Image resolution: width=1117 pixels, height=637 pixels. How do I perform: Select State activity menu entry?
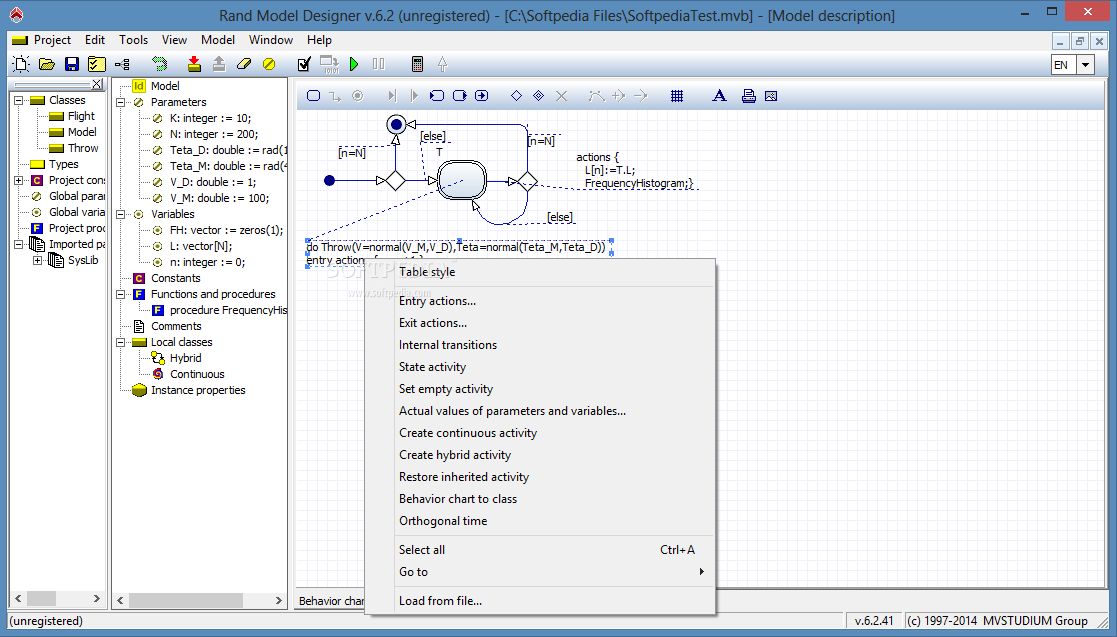[x=540, y=367]
